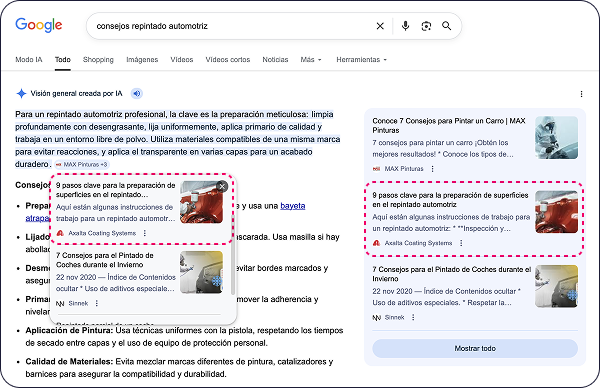
Task: Click 'Calidad de Materiales:' bullet heading
Action: [69, 362]
